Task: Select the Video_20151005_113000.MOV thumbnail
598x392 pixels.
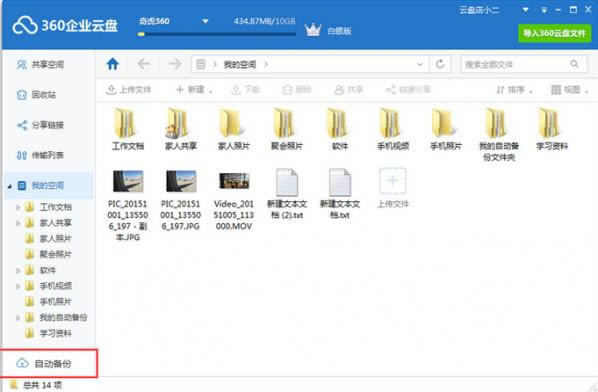Action: pyautogui.click(x=234, y=181)
